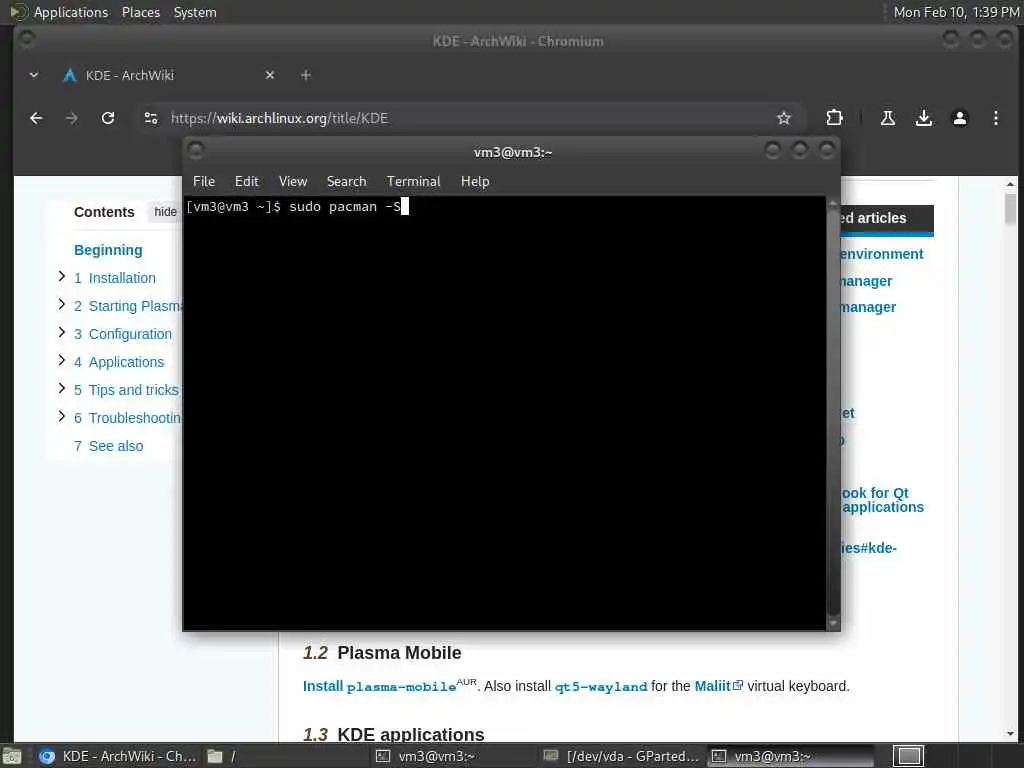Open the file manager '/' taskbar entry

pyautogui.click(x=223, y=756)
